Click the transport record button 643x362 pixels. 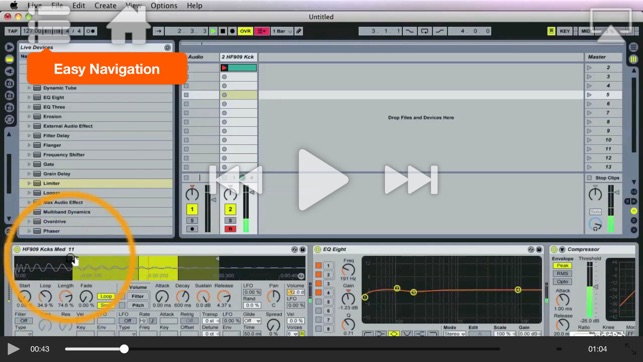(232, 31)
